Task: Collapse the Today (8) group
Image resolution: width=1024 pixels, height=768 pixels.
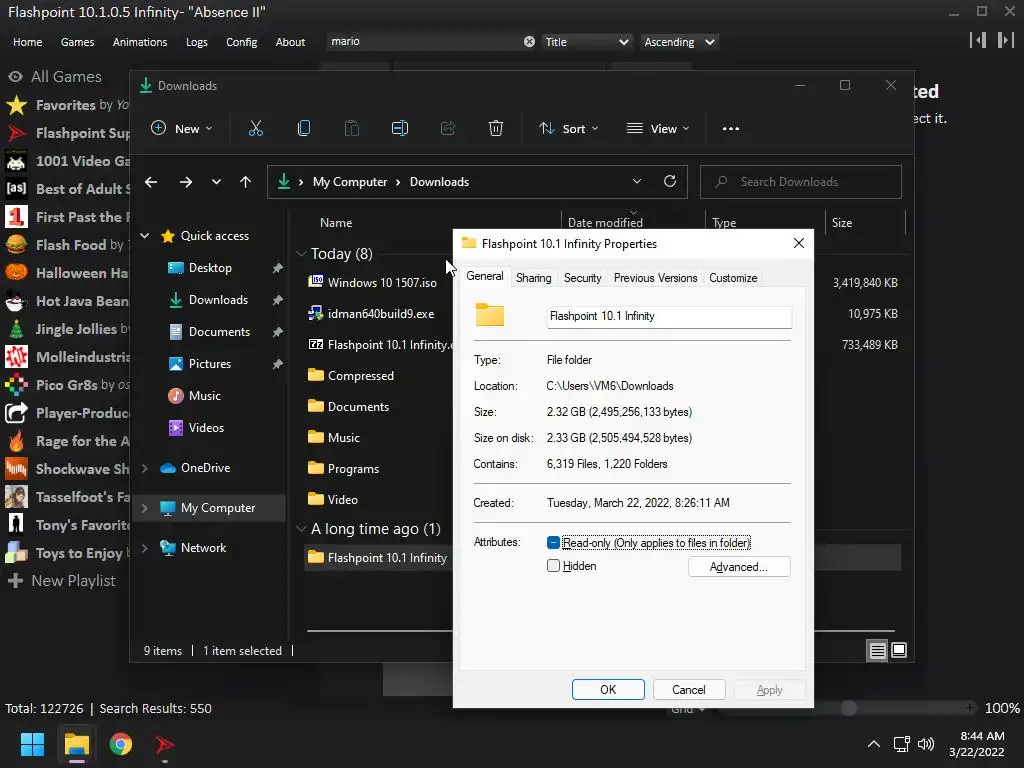Action: pos(301,253)
